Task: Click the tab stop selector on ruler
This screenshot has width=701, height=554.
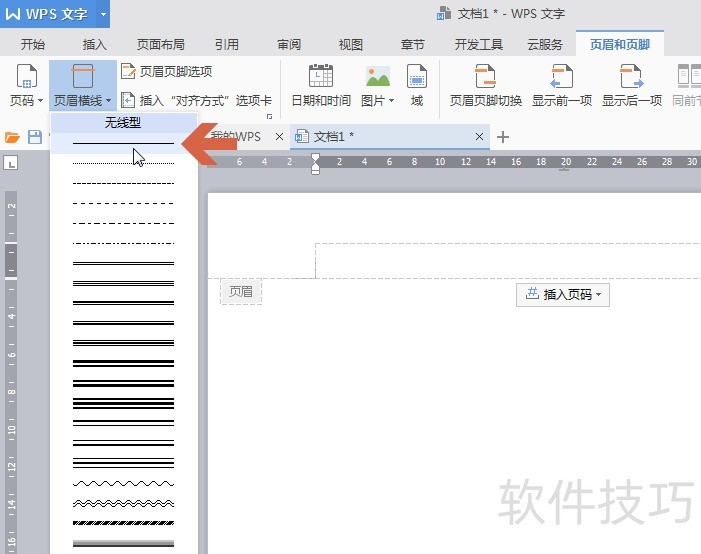Action: click(x=11, y=163)
